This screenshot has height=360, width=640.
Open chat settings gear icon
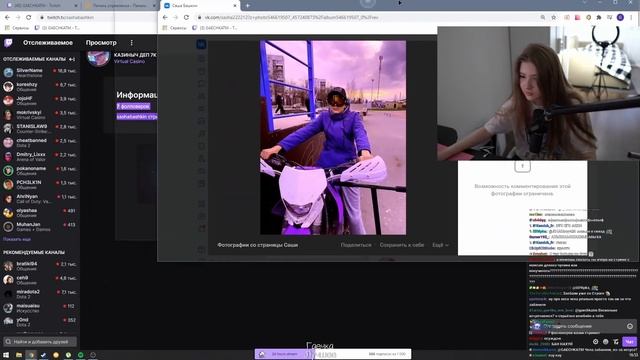pos(596,342)
